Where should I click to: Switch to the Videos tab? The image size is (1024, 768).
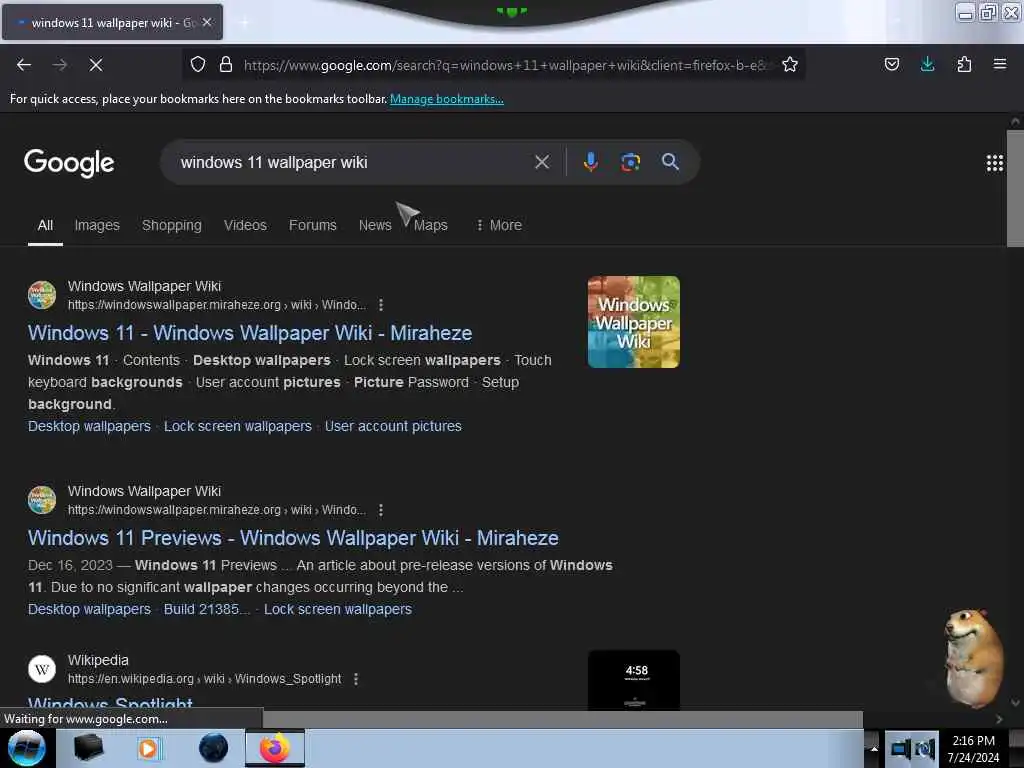[x=246, y=225]
